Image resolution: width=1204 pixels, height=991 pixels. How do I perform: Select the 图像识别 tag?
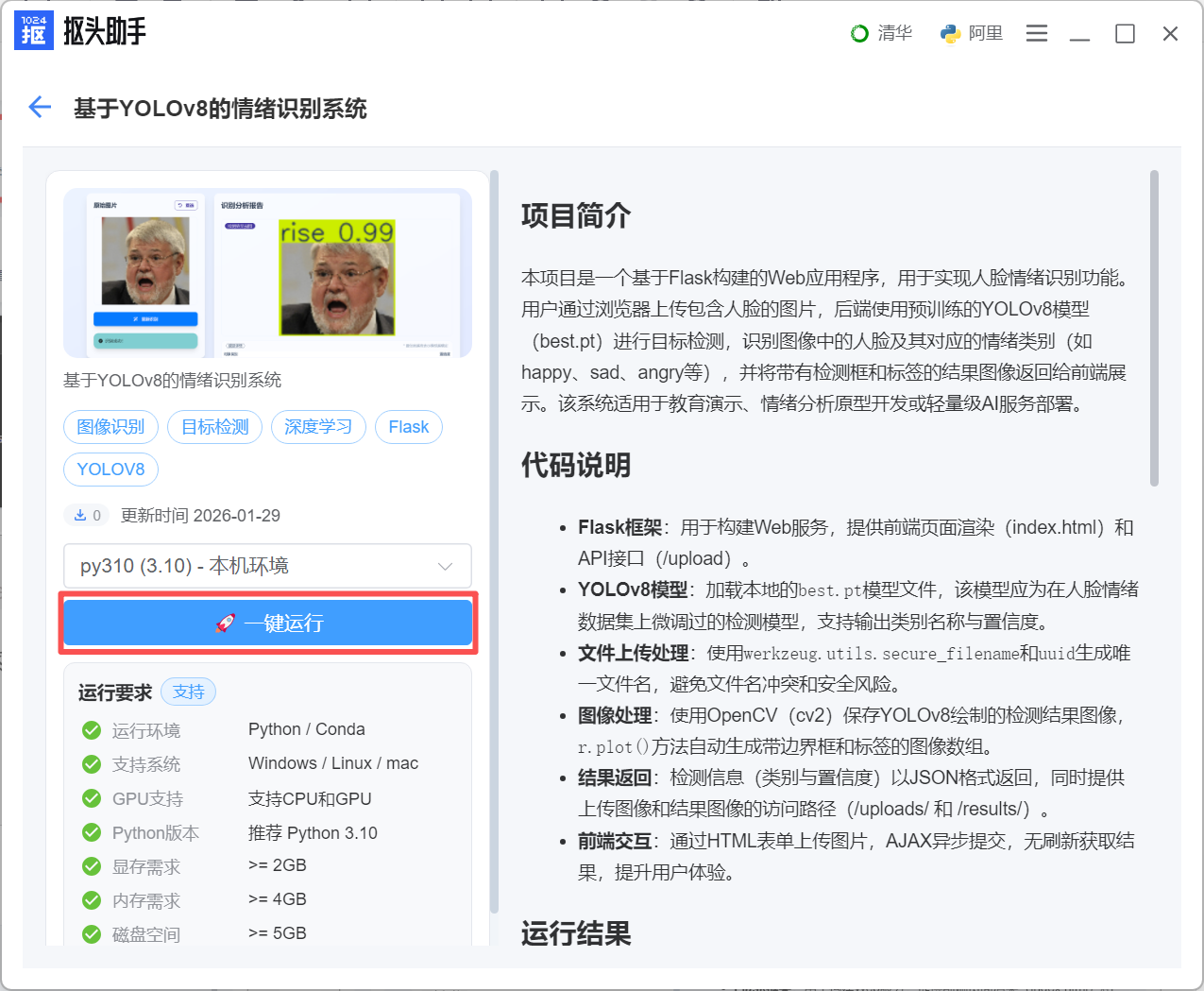[110, 427]
